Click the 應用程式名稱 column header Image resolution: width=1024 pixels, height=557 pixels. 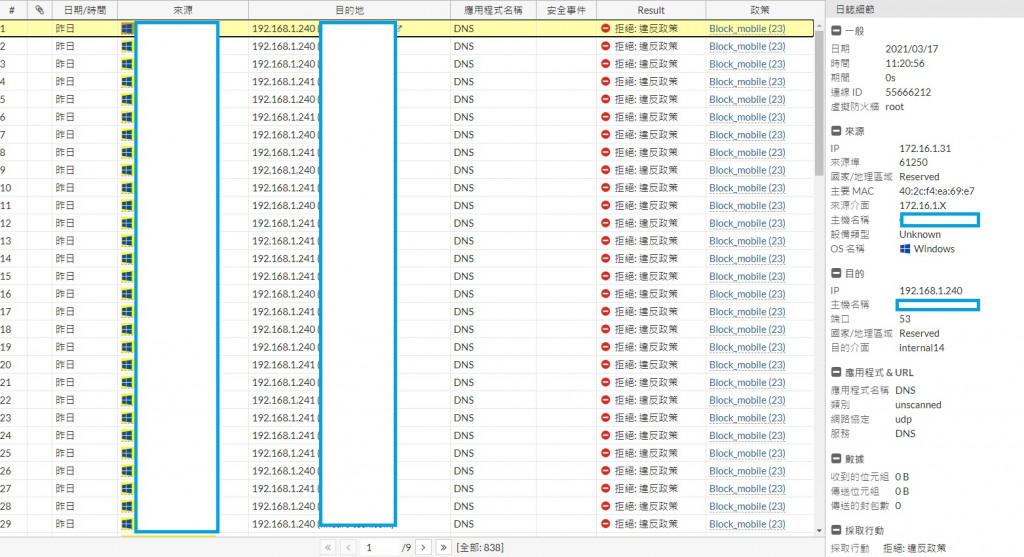pos(493,10)
